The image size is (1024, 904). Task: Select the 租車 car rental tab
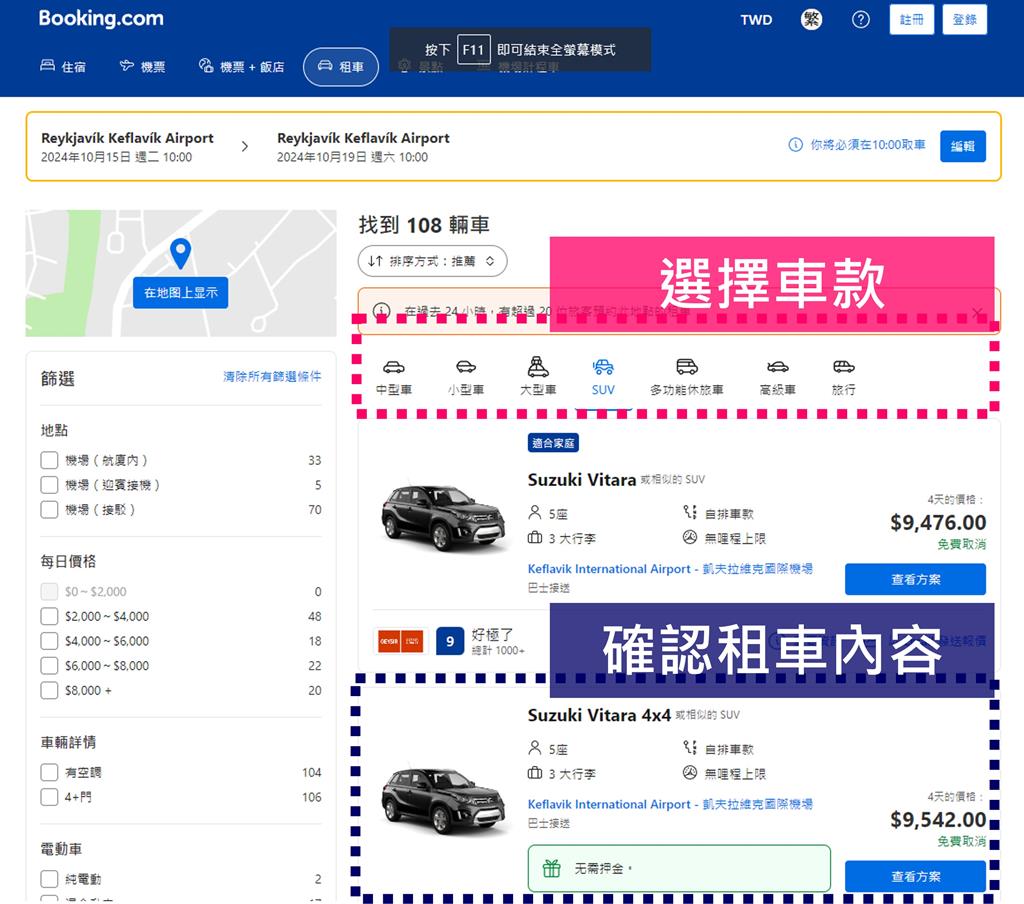[x=341, y=66]
